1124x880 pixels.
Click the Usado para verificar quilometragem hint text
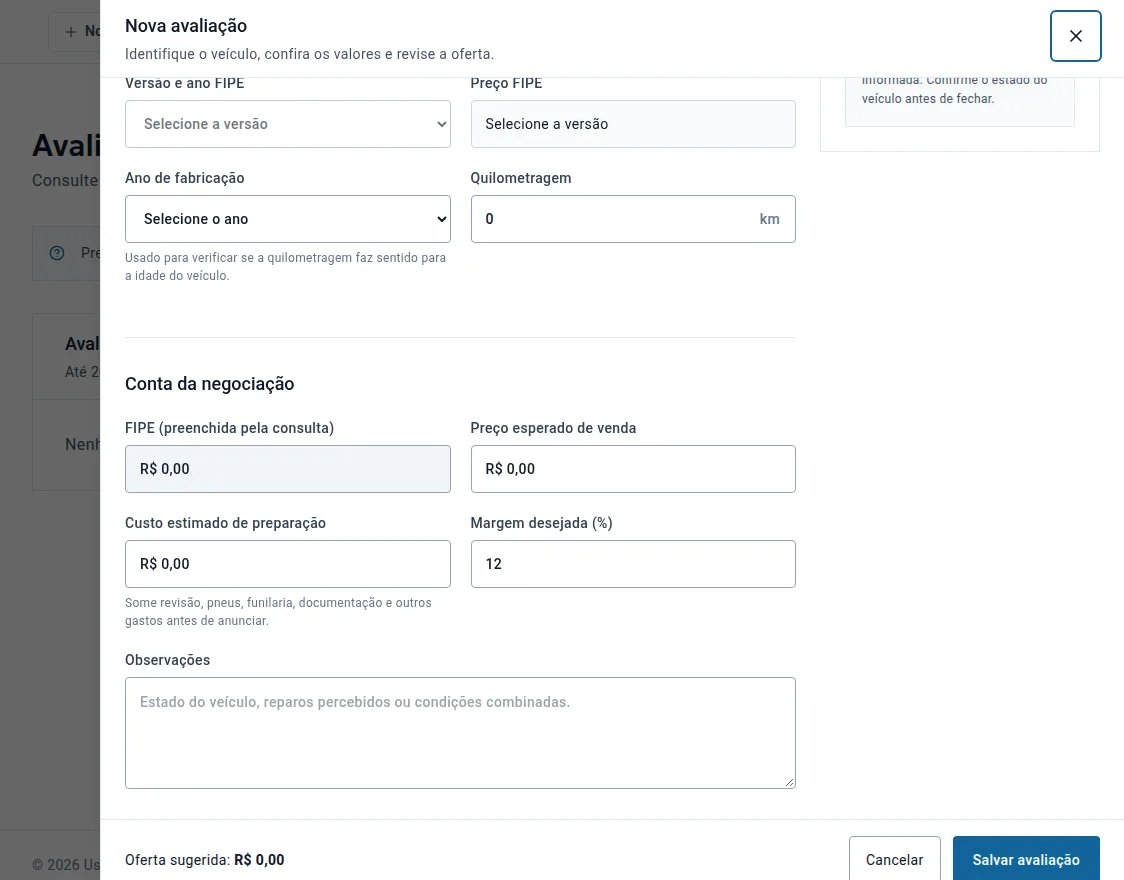285,267
